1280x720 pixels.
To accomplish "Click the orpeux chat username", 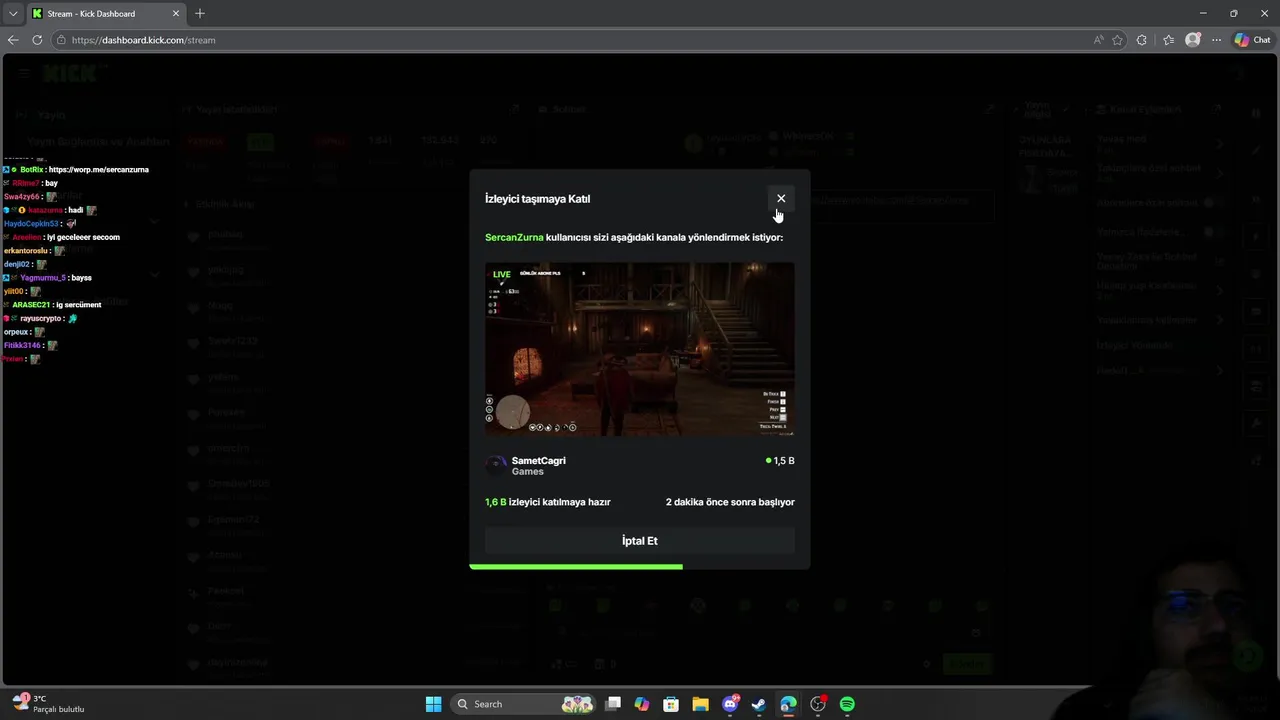I will (x=16, y=332).
